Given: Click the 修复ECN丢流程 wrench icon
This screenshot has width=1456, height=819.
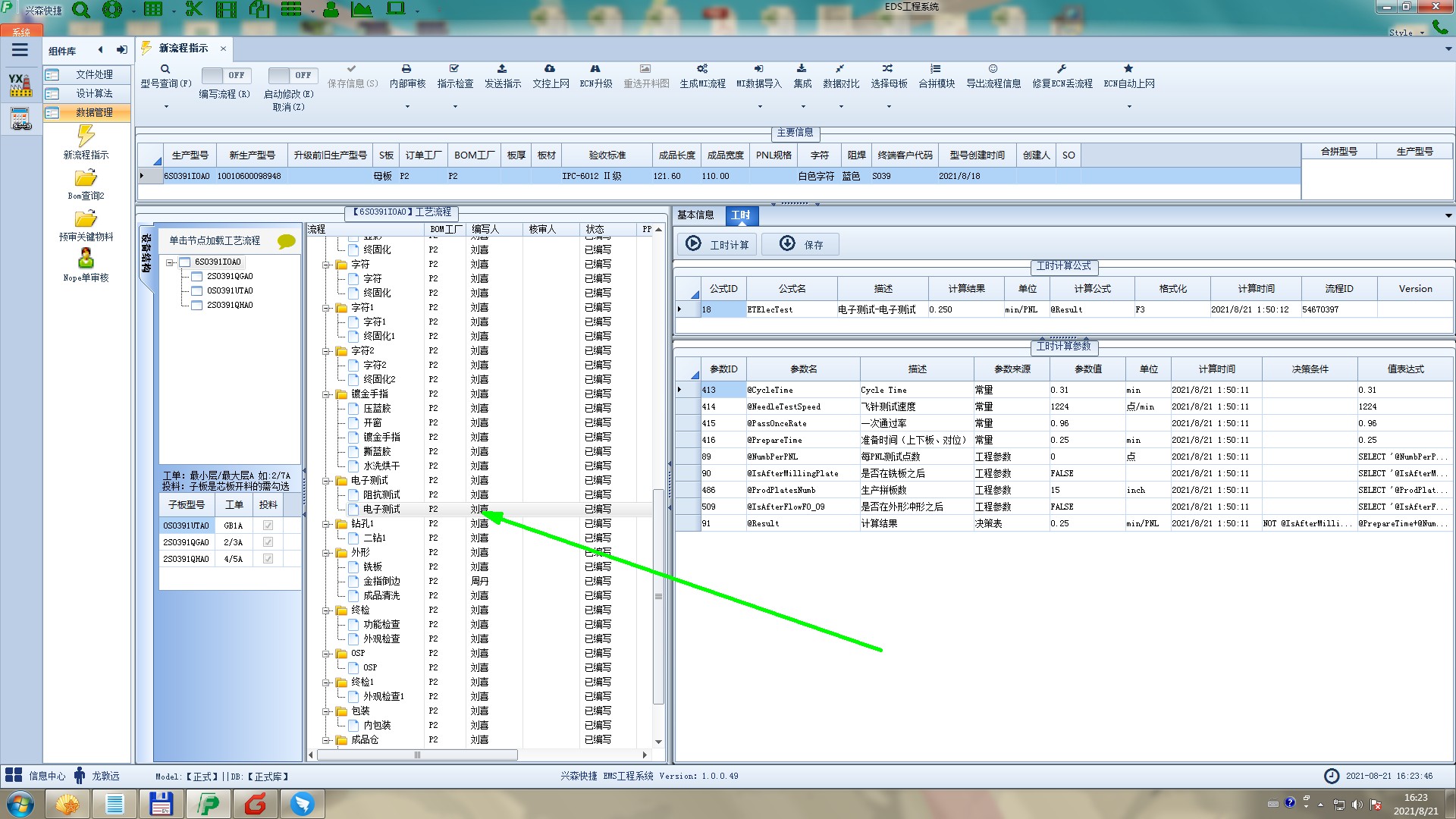Looking at the screenshot, I should (x=1062, y=69).
